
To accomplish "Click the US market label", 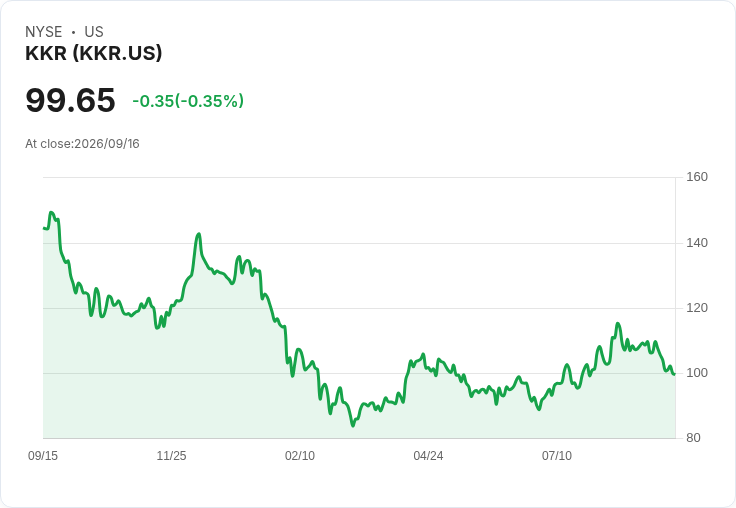I will 94,32.
